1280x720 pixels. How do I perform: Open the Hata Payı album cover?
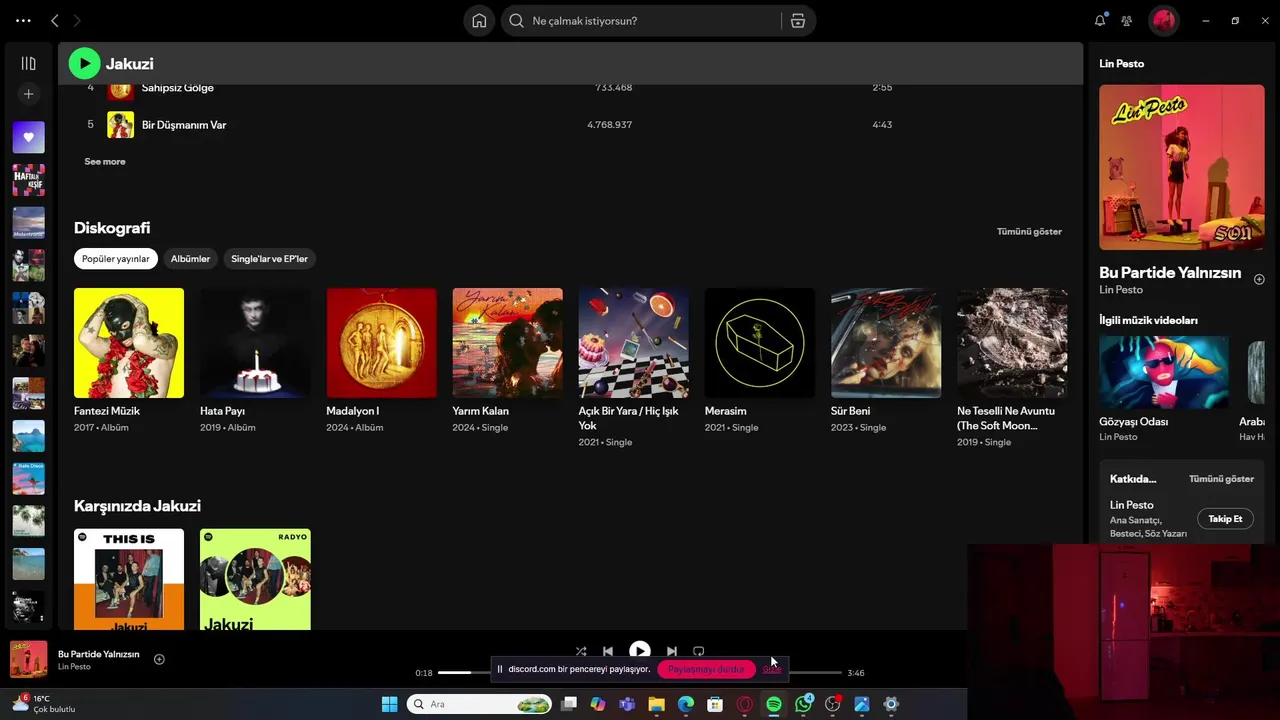coord(255,343)
